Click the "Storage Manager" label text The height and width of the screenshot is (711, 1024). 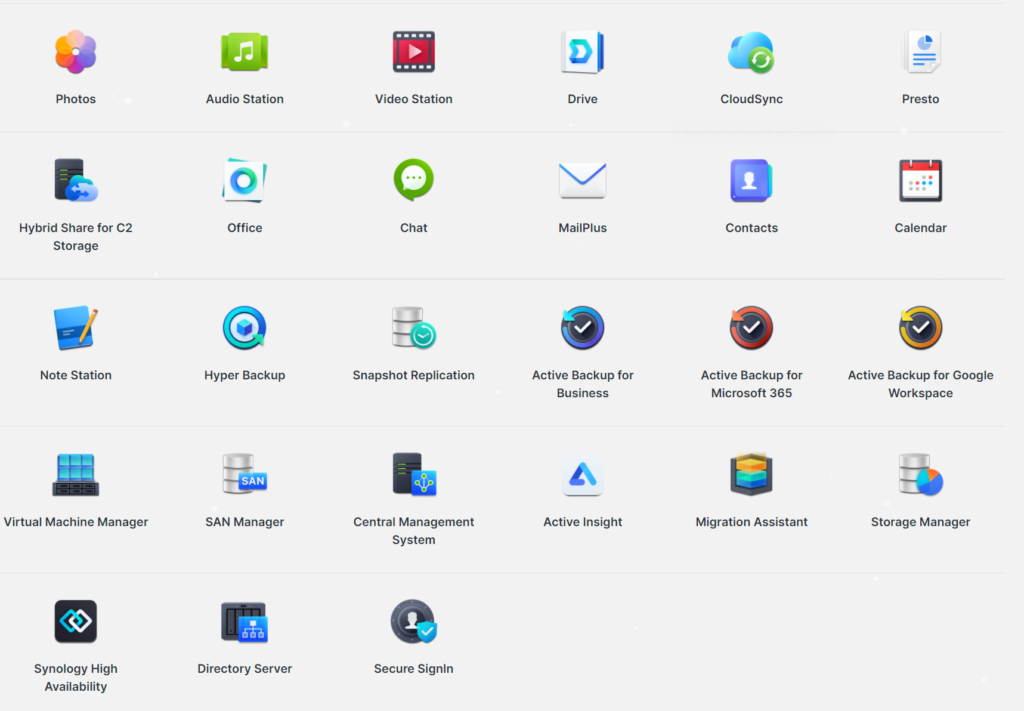point(921,522)
